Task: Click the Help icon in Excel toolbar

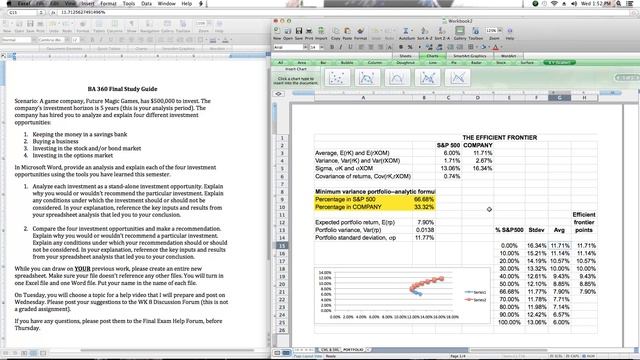Action: point(510,31)
